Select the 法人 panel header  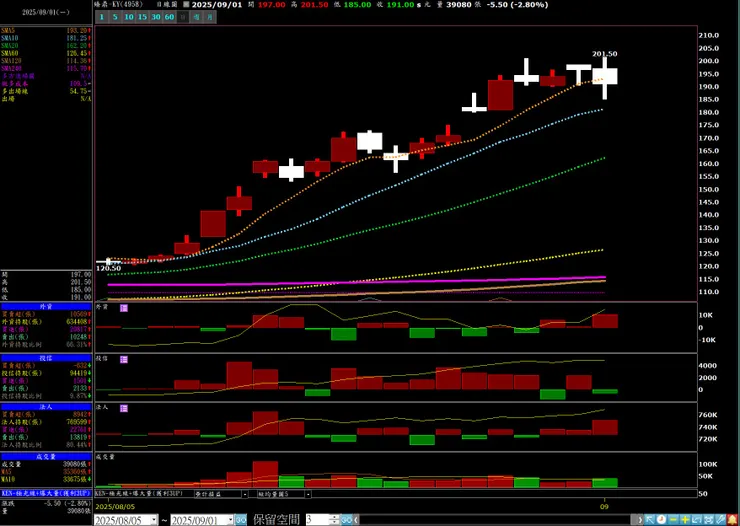(x=46, y=407)
